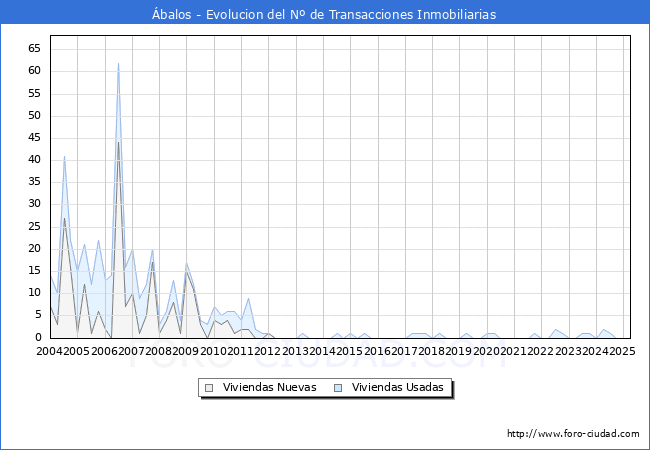Click the x-axis year label 2021
Viewport: 650px width, 450px height.
[514, 351]
